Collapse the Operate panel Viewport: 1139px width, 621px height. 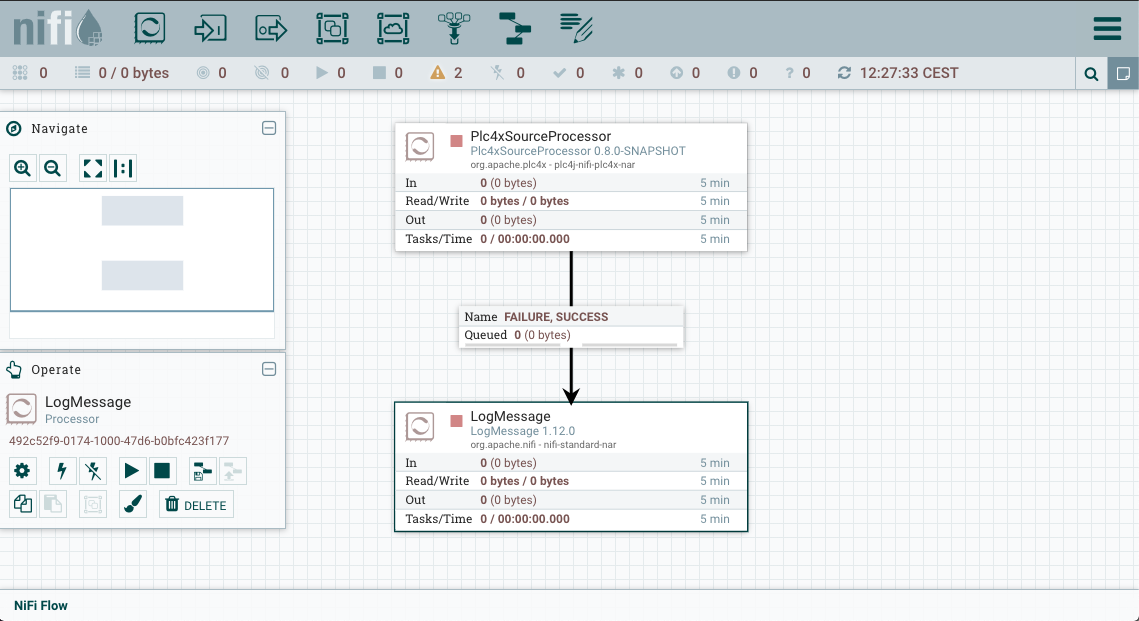pyautogui.click(x=268, y=369)
